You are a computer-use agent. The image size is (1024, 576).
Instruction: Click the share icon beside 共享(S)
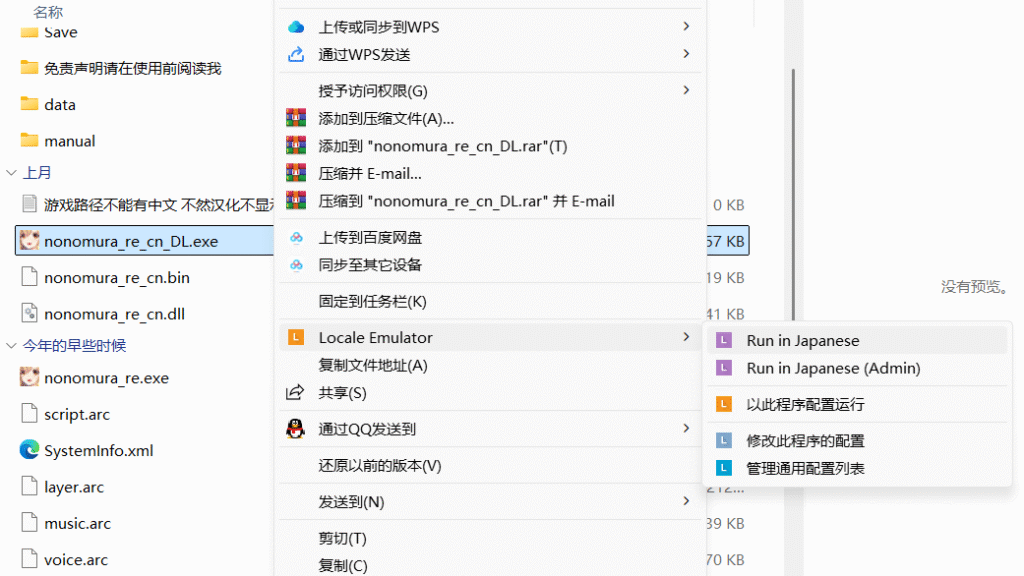pyautogui.click(x=295, y=393)
